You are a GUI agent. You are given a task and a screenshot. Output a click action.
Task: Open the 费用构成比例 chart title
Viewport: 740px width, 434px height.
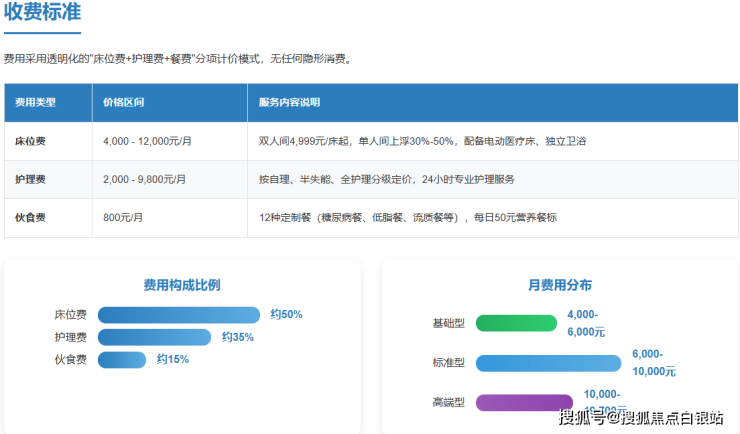(x=181, y=285)
